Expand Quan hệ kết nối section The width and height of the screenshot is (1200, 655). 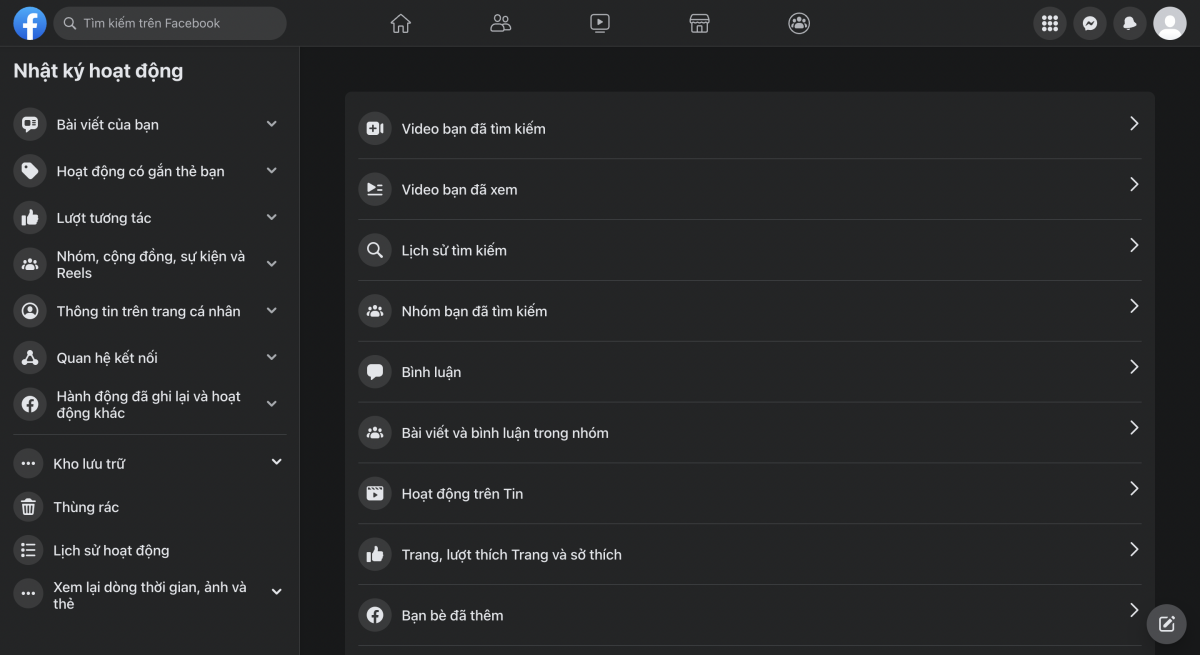[150, 357]
